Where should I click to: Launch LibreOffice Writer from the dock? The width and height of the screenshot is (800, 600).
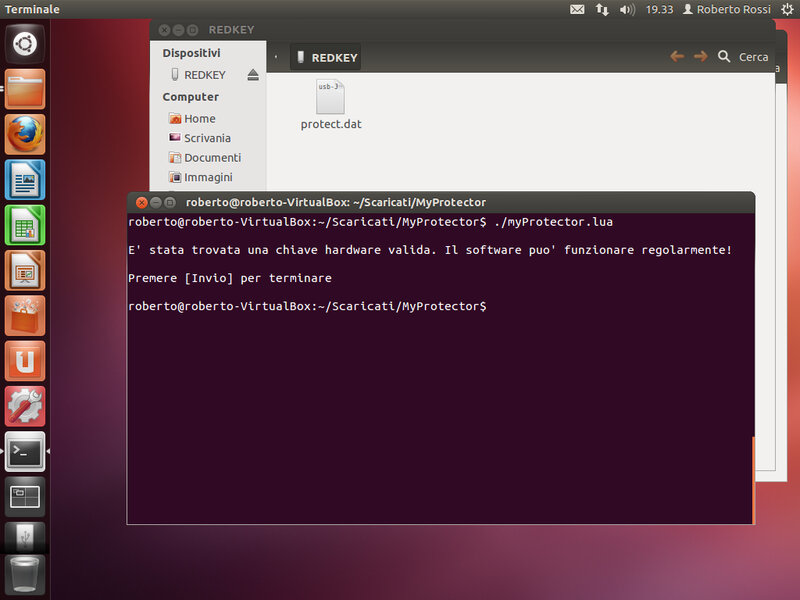click(25, 180)
